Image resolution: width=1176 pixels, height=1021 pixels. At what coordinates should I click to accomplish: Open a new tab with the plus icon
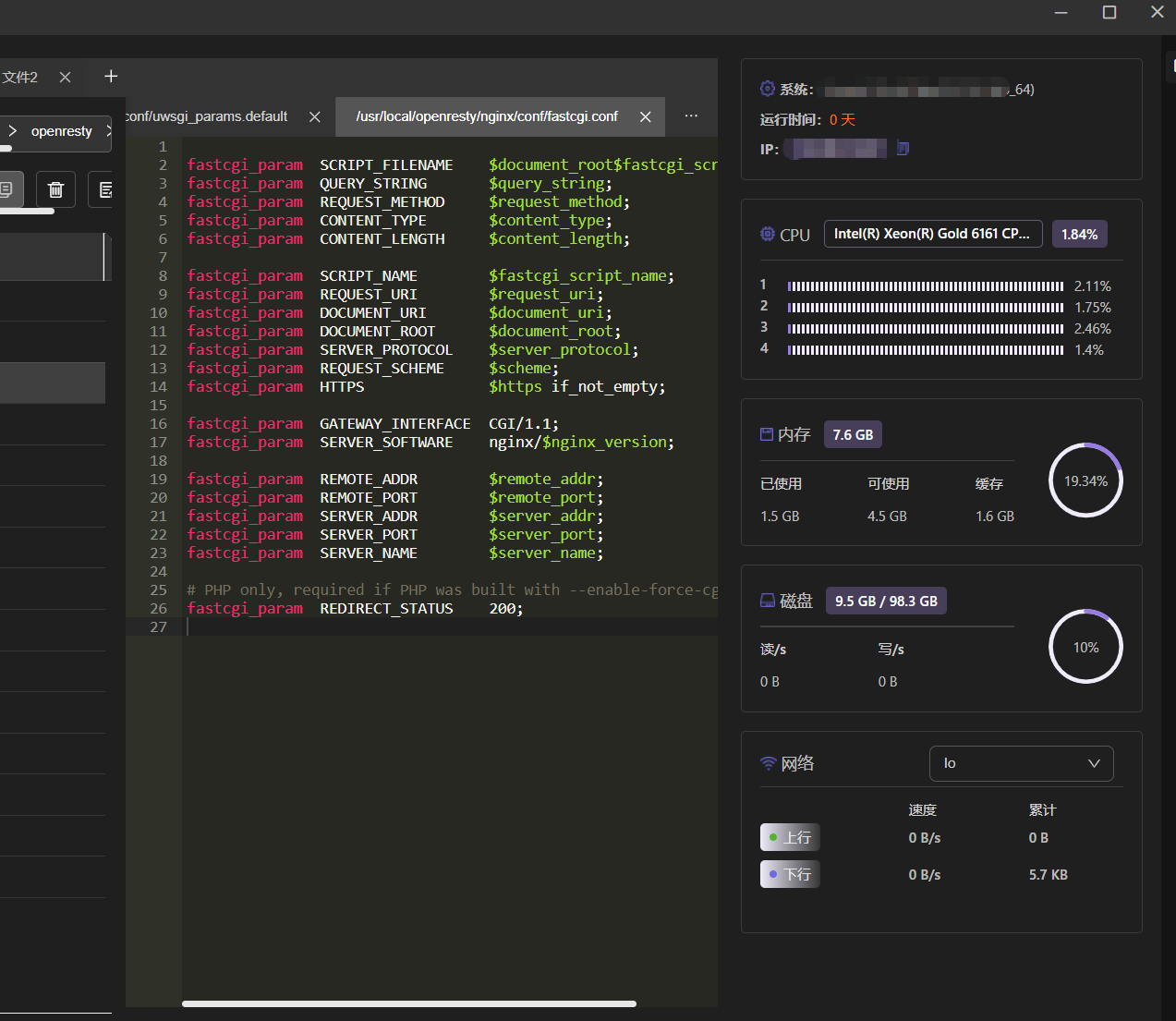click(111, 77)
